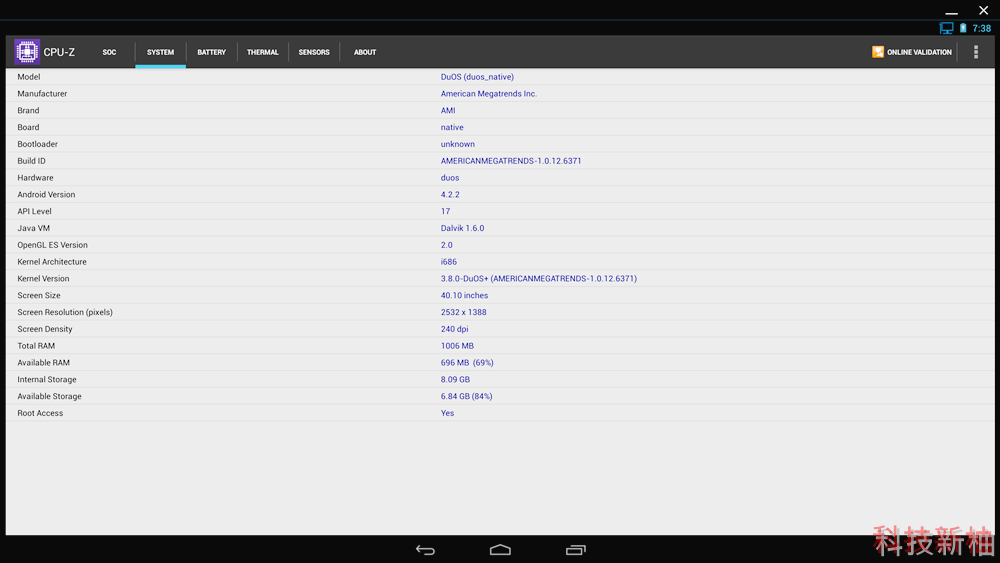Click the ONLINE VALIDATION button label
The image size is (1000, 563).
(919, 52)
